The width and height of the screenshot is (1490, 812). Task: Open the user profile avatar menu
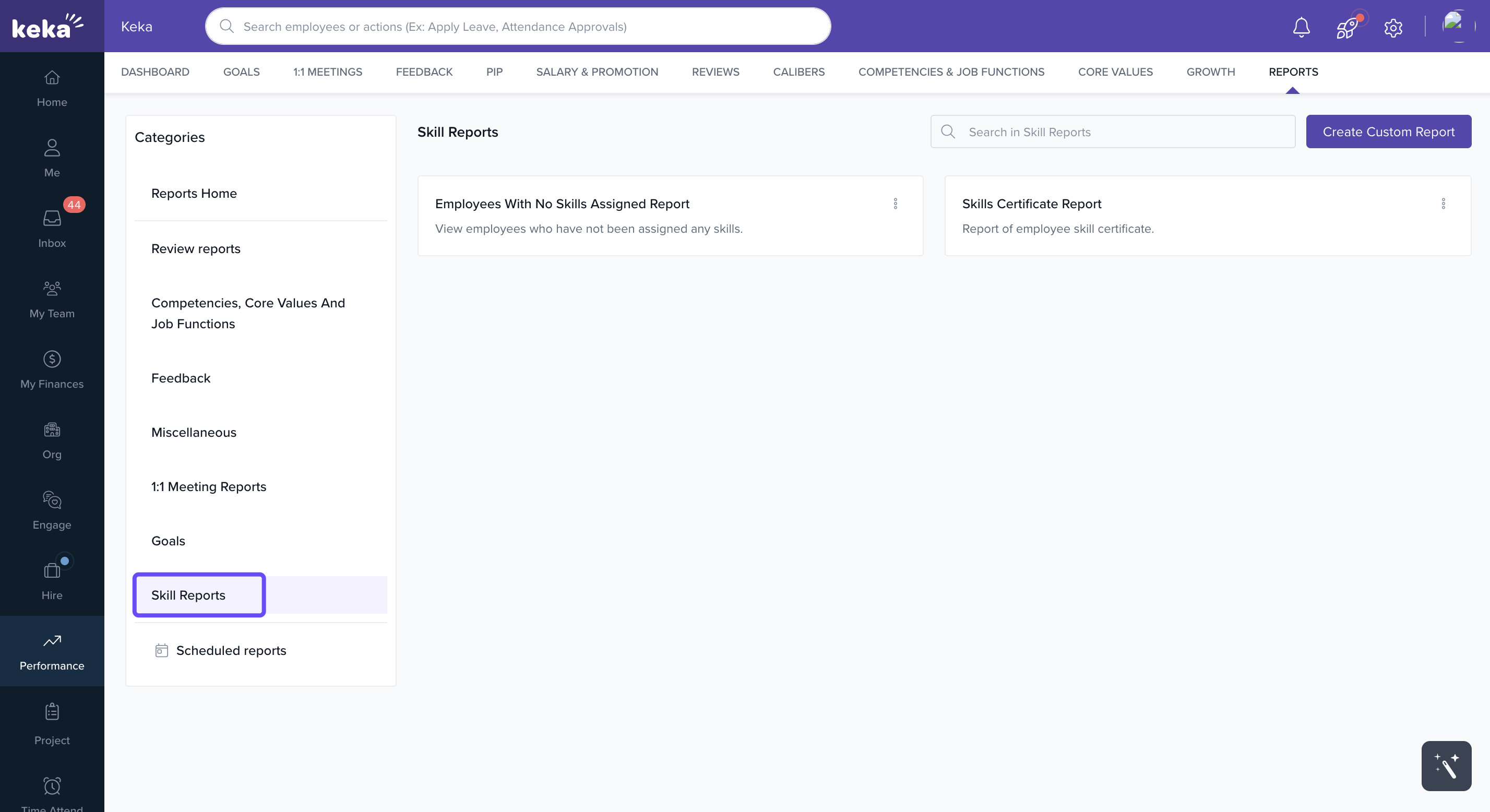tap(1458, 26)
